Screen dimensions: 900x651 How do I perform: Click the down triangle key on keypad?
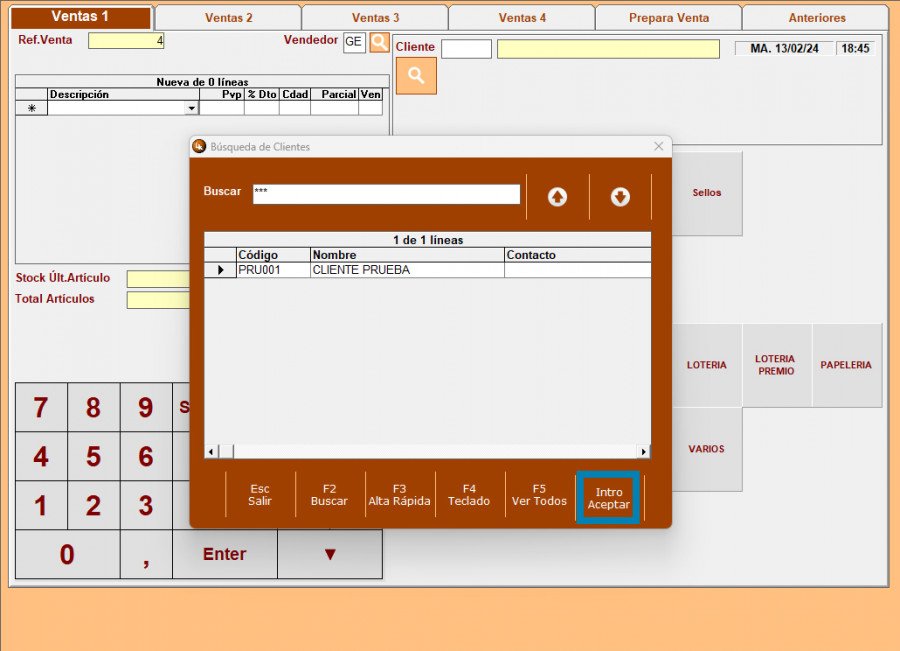[x=330, y=554]
